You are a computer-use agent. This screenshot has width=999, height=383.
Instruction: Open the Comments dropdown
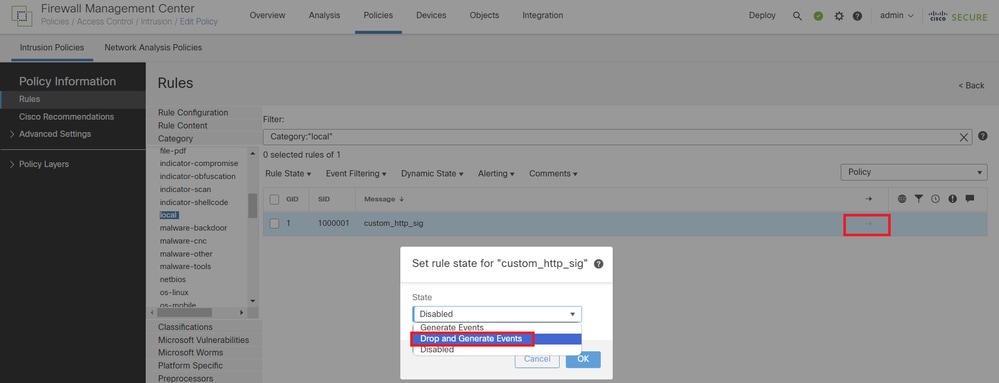tap(553, 173)
